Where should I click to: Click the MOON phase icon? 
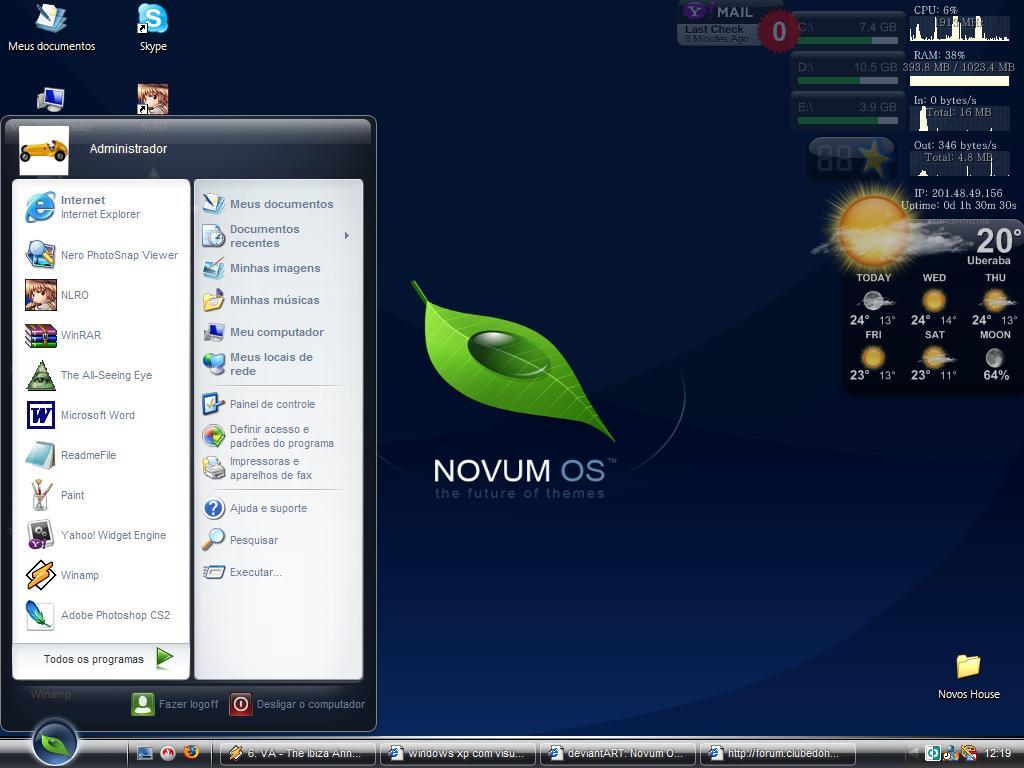(995, 358)
